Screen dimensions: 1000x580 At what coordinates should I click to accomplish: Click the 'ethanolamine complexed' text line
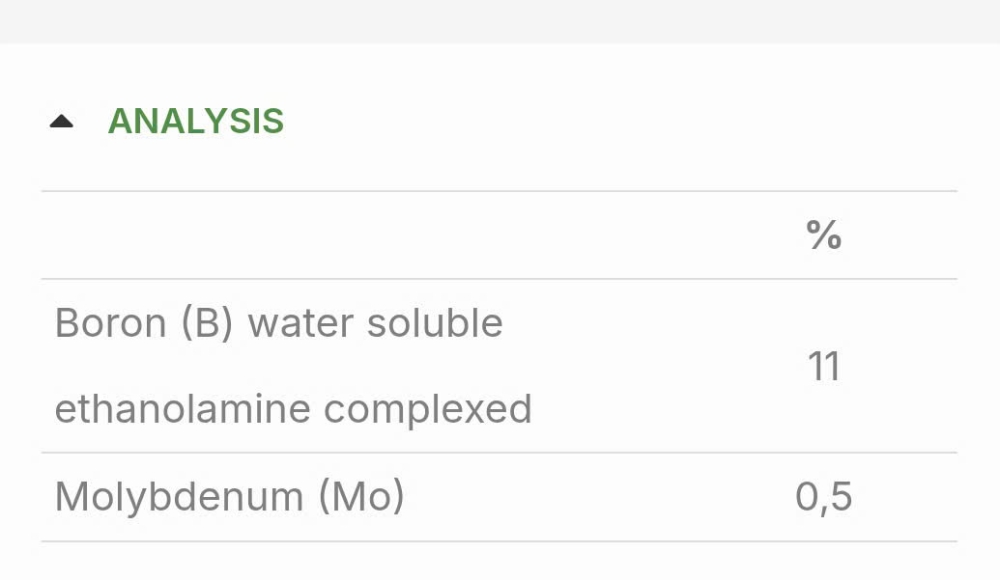pyautogui.click(x=293, y=409)
